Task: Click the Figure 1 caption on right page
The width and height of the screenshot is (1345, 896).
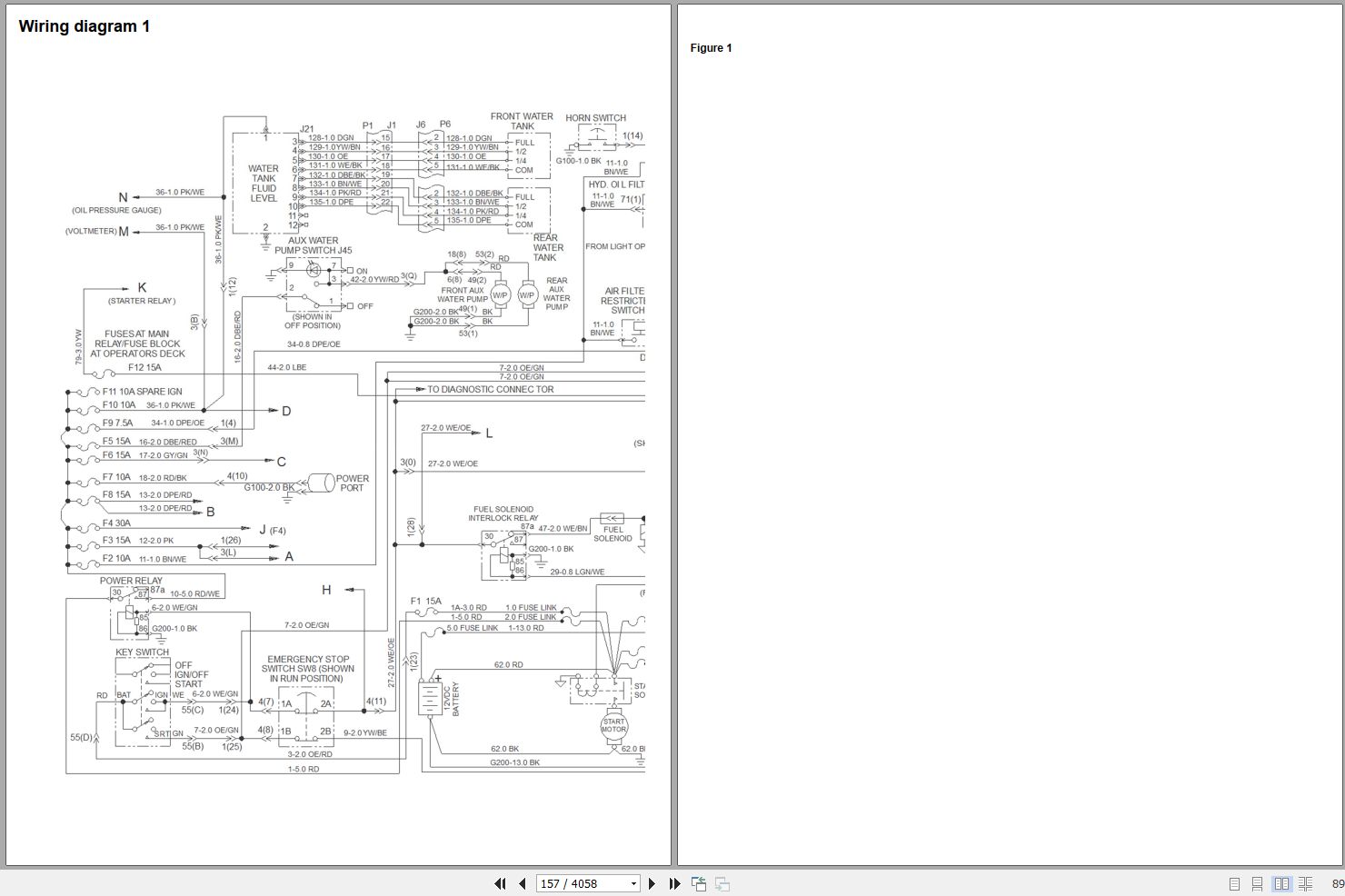Action: [711, 47]
